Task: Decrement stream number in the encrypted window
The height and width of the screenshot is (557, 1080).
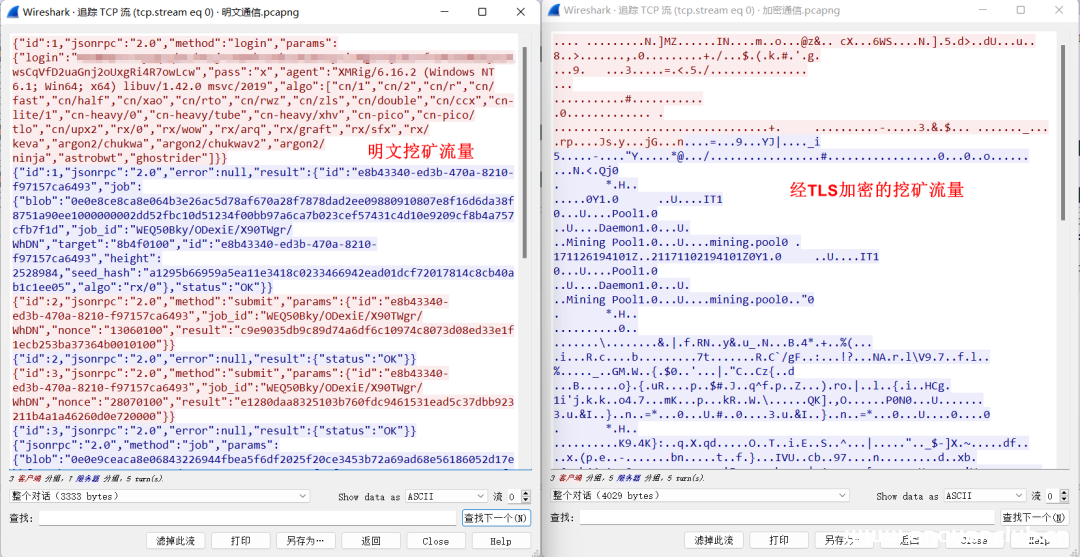Action: click(1065, 500)
